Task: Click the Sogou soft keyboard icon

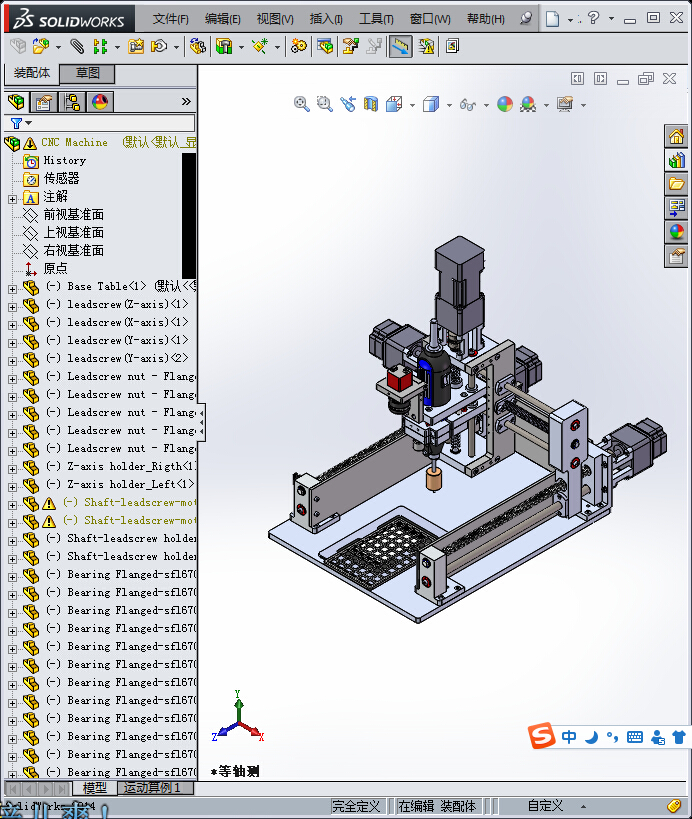Action: (635, 737)
